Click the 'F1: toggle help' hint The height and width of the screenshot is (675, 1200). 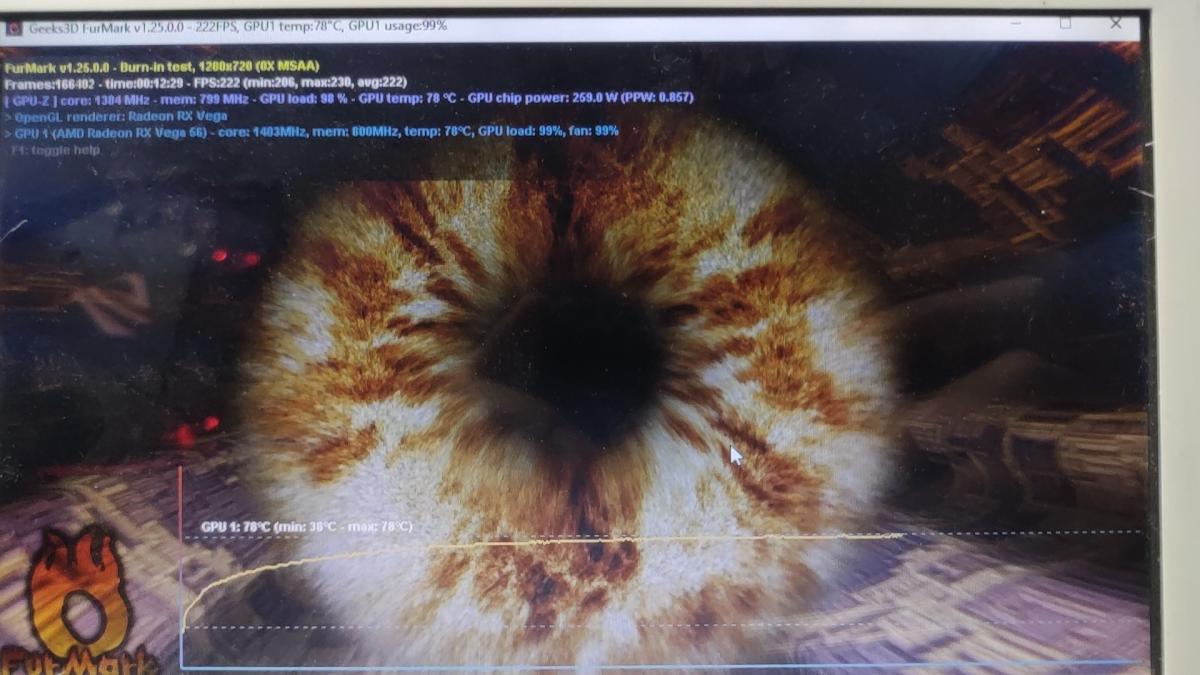pyautogui.click(x=56, y=150)
